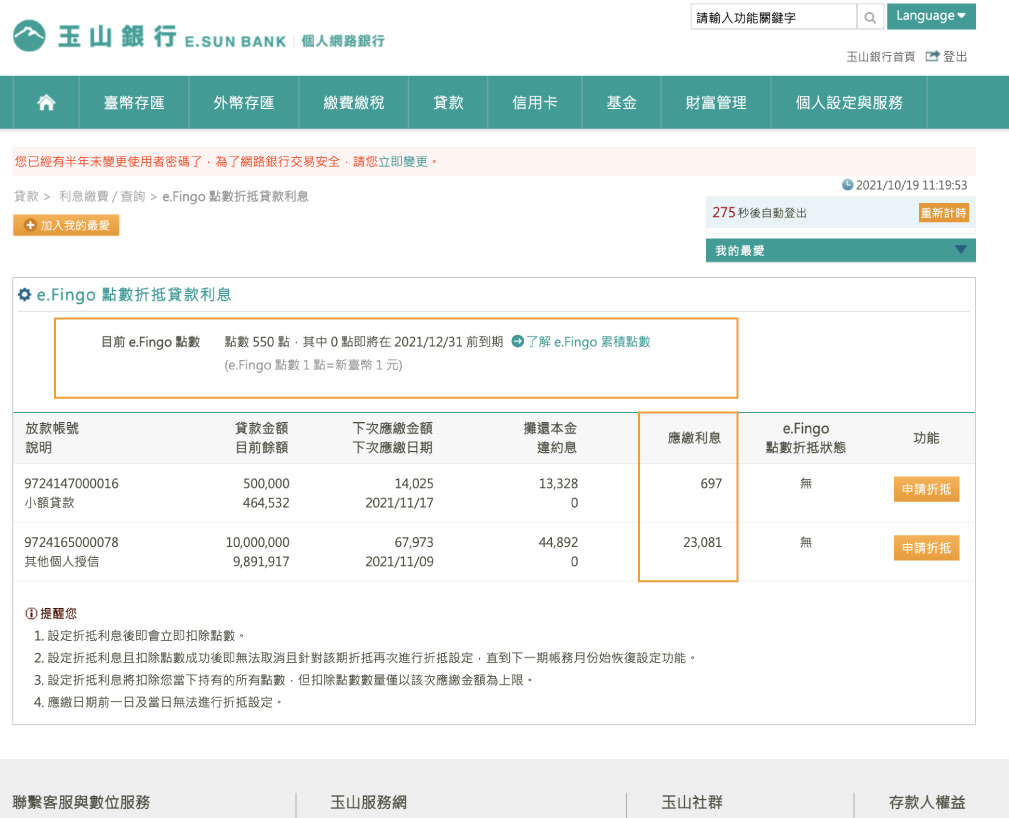Click the gear icon beside e.Fingo title

(24, 295)
